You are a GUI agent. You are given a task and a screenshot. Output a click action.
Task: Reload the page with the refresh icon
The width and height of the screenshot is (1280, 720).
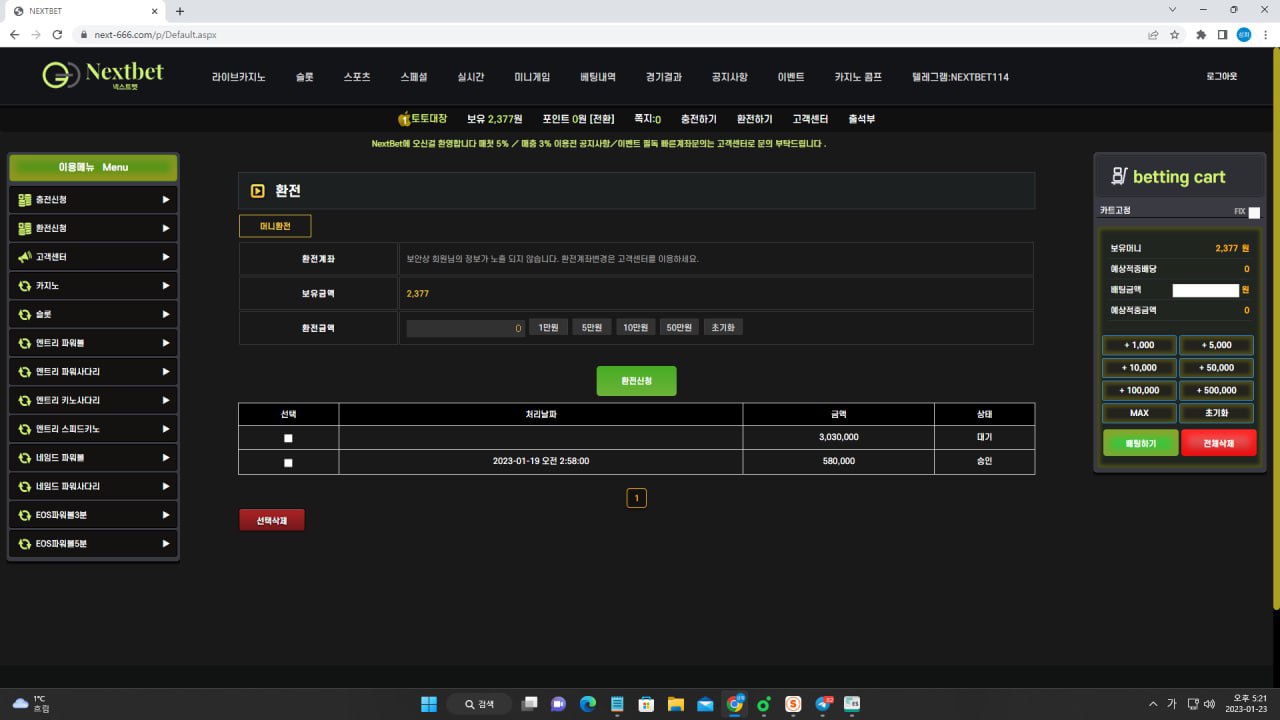58,34
